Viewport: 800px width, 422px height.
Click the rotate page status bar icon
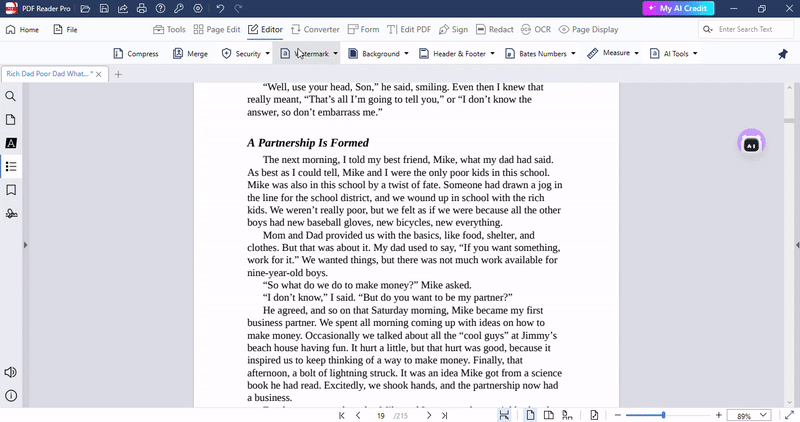coord(594,415)
